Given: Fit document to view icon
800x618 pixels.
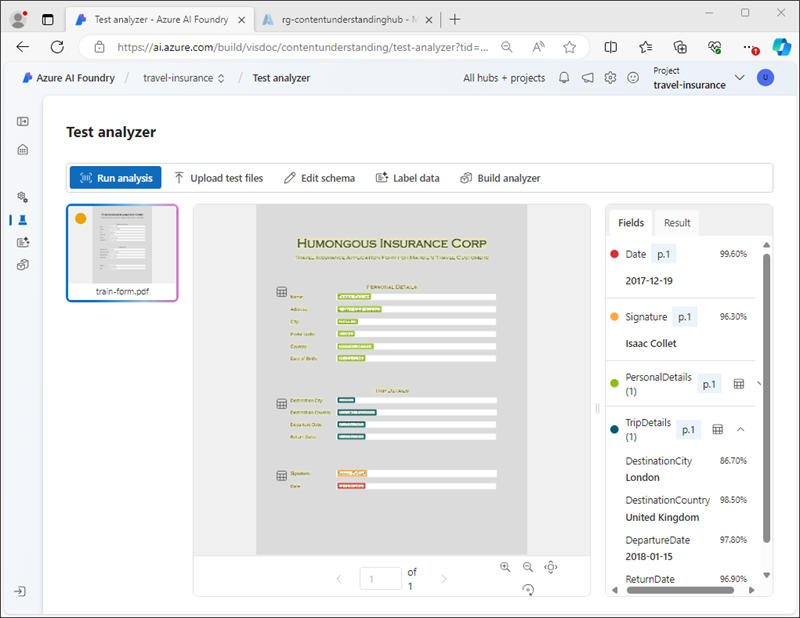Looking at the screenshot, I should tap(551, 567).
